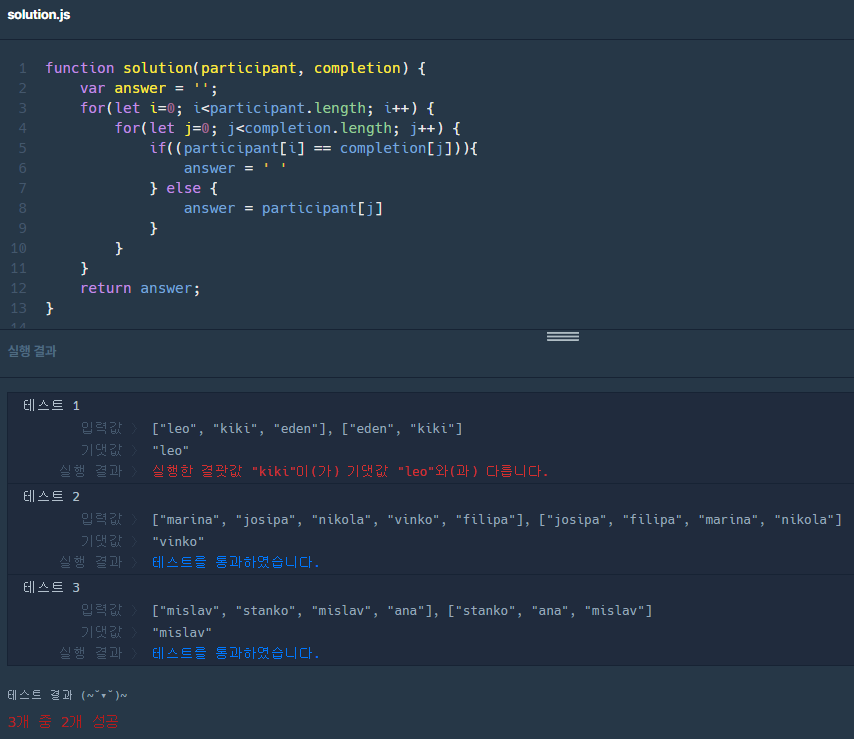
Task: Click the 'var answer' declaration line
Action: tap(149, 88)
